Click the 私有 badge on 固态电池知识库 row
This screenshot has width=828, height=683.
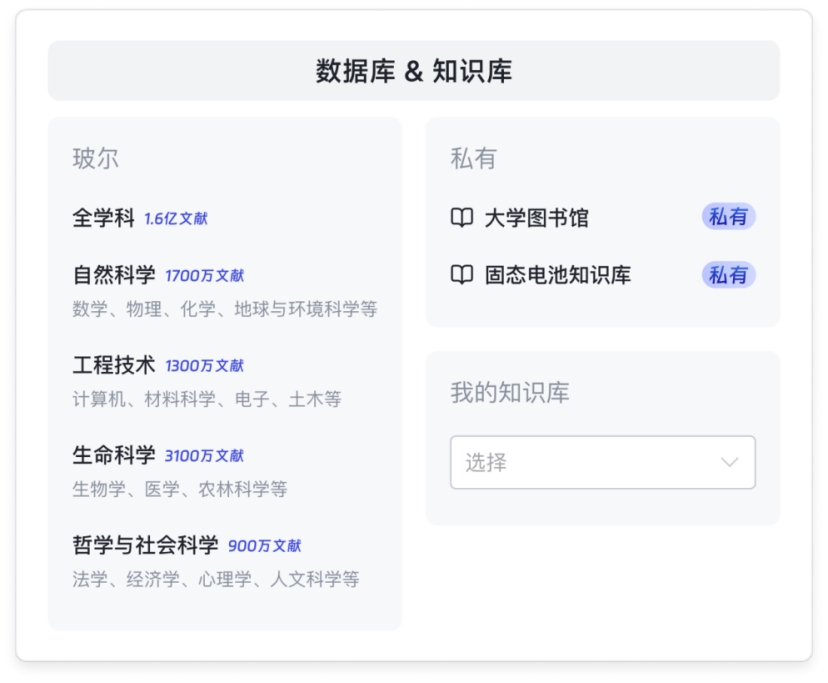pyautogui.click(x=728, y=275)
